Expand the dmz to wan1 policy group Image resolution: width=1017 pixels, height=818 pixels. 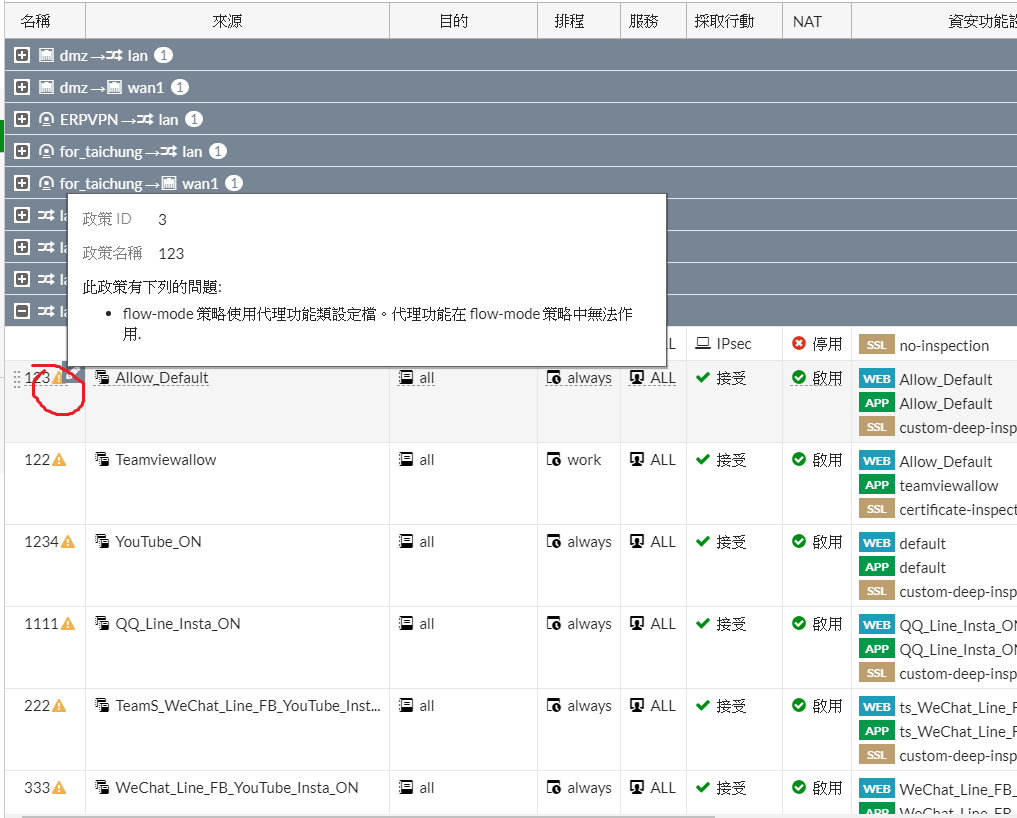[x=22, y=87]
